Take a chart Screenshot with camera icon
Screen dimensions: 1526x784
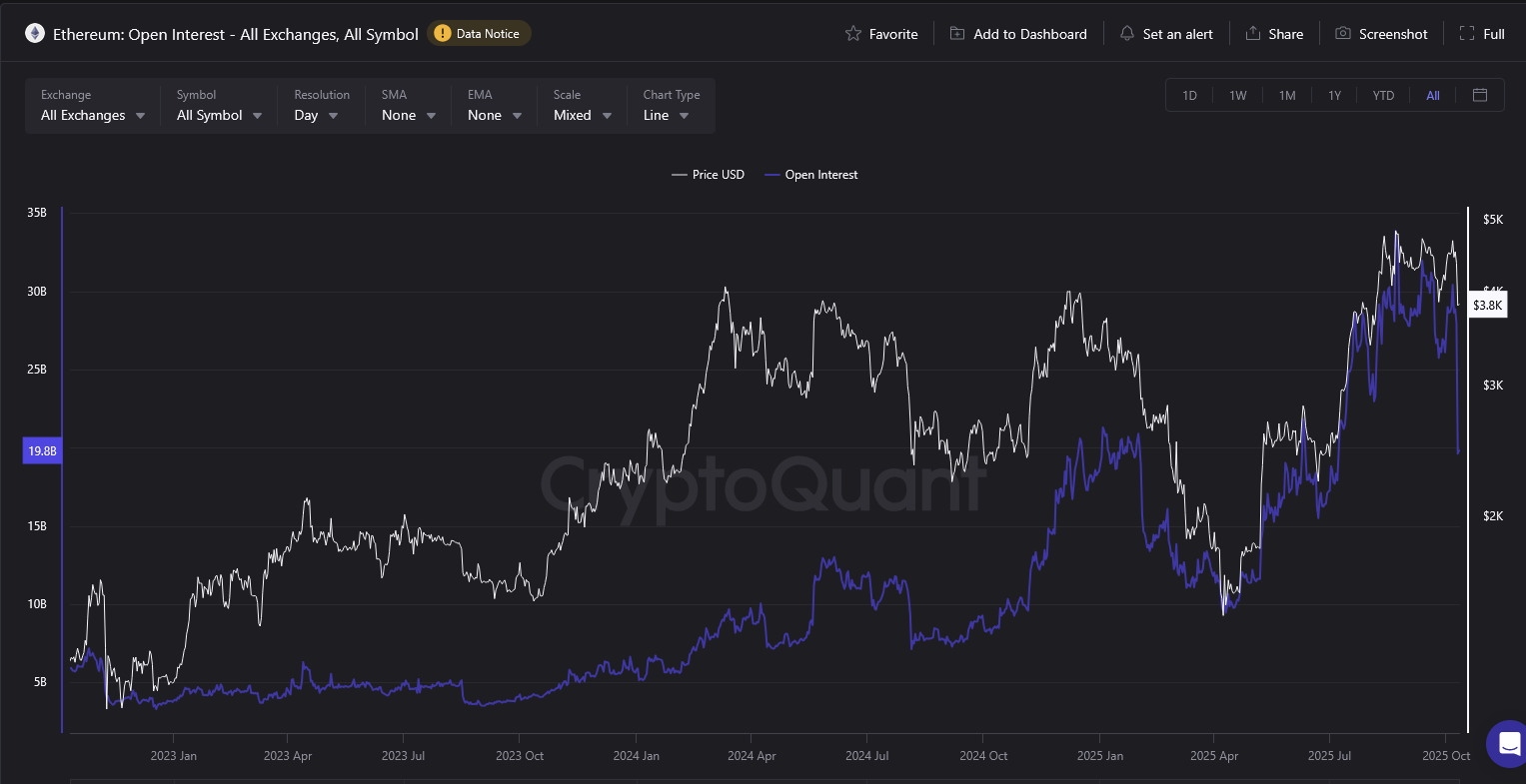(x=1343, y=34)
